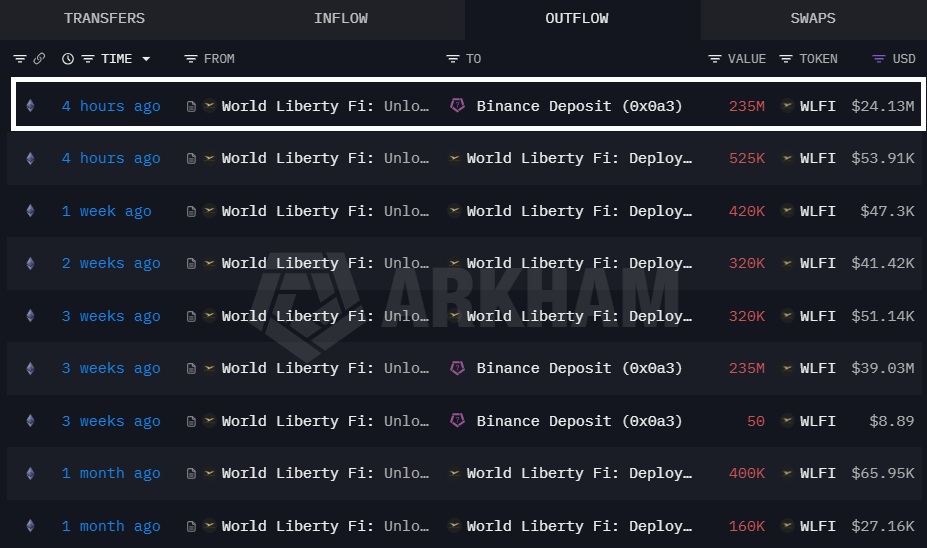Open '3 weeks ago' timestamp in $51.14K row

coord(111,316)
